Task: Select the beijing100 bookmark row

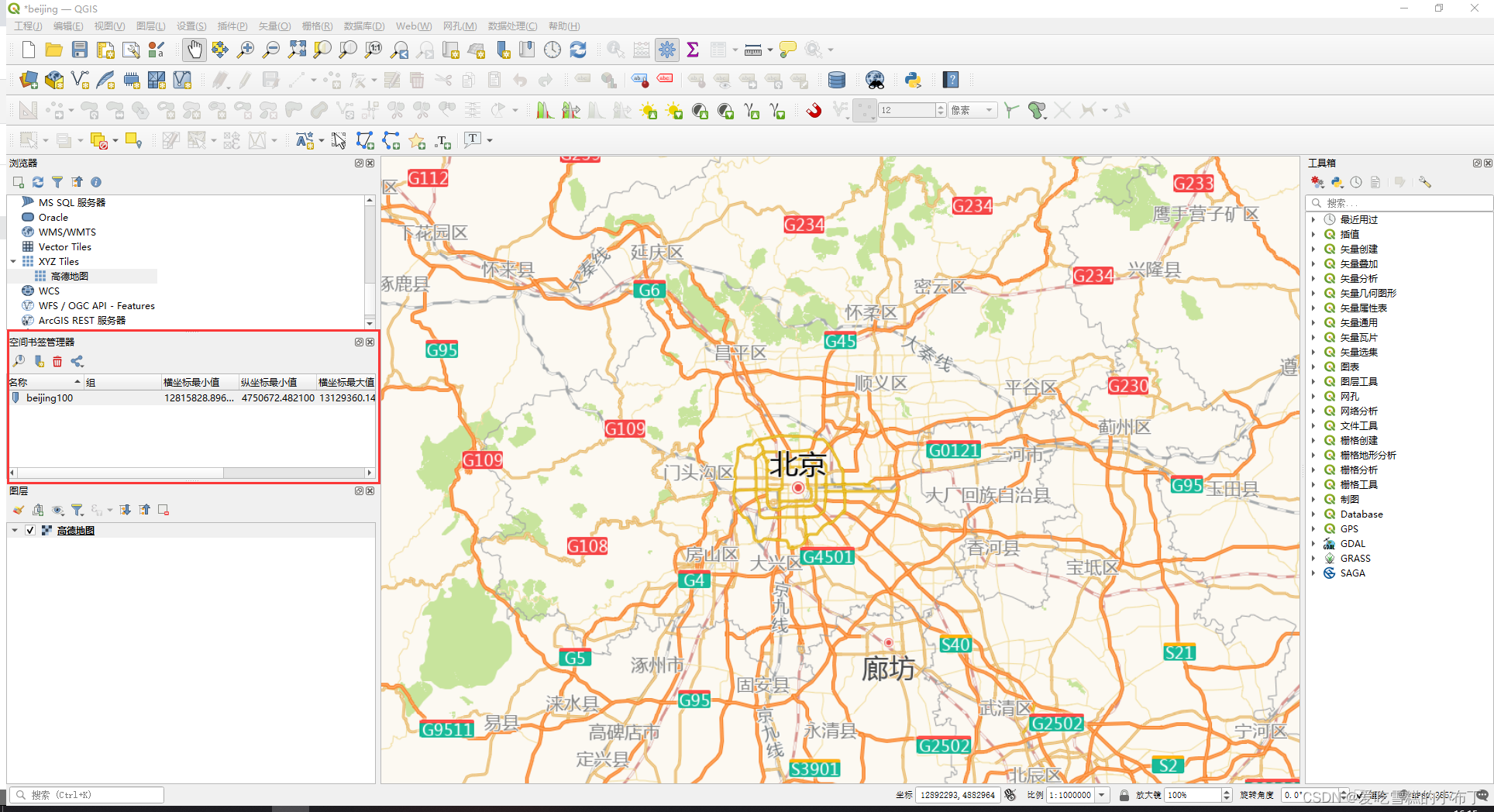Action: tap(192, 398)
